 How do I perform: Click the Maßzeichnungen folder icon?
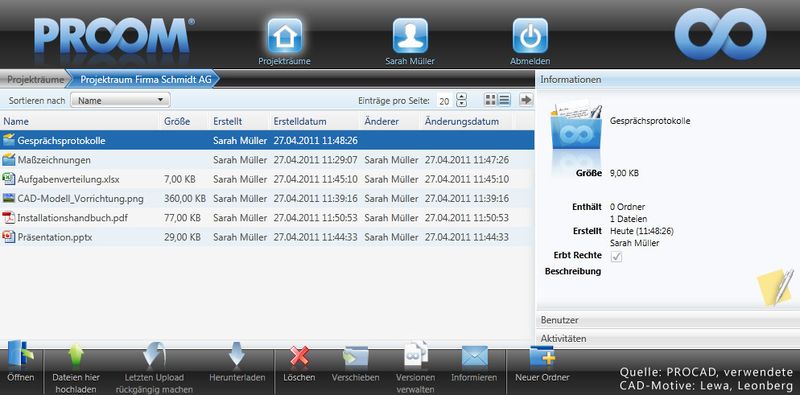tap(9, 160)
